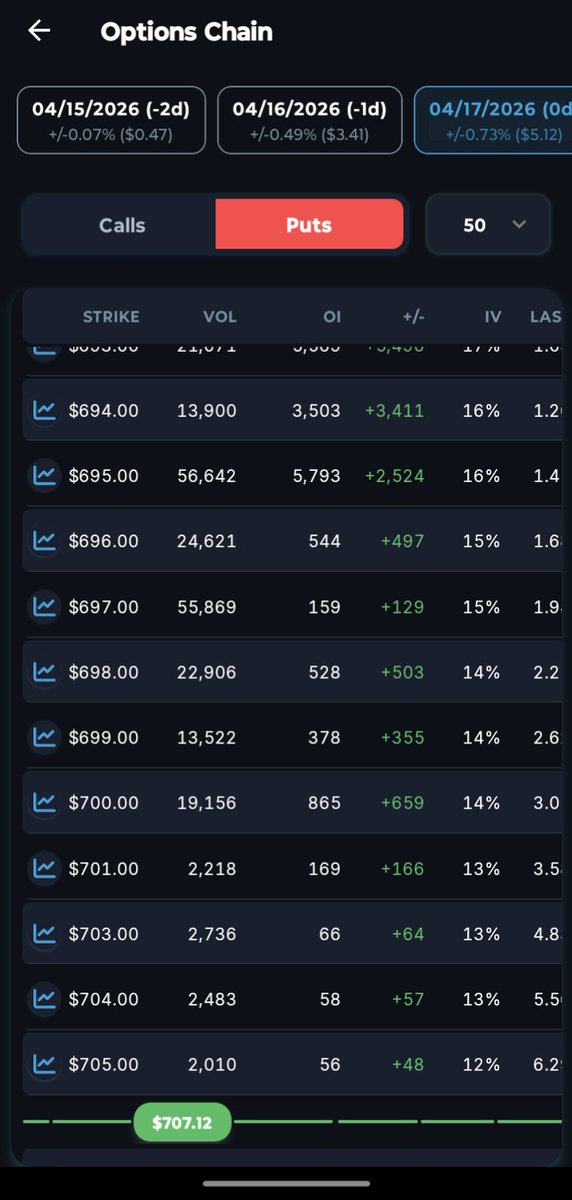Screen dimensions: 572x1200
Task: Tap open interest value 5,793
Action: (x=318, y=476)
